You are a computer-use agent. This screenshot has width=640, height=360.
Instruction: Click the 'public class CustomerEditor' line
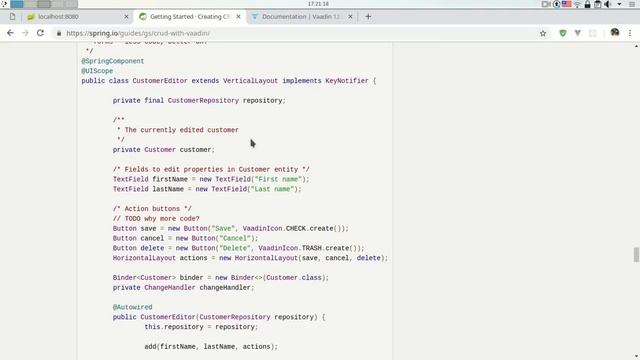[229, 81]
